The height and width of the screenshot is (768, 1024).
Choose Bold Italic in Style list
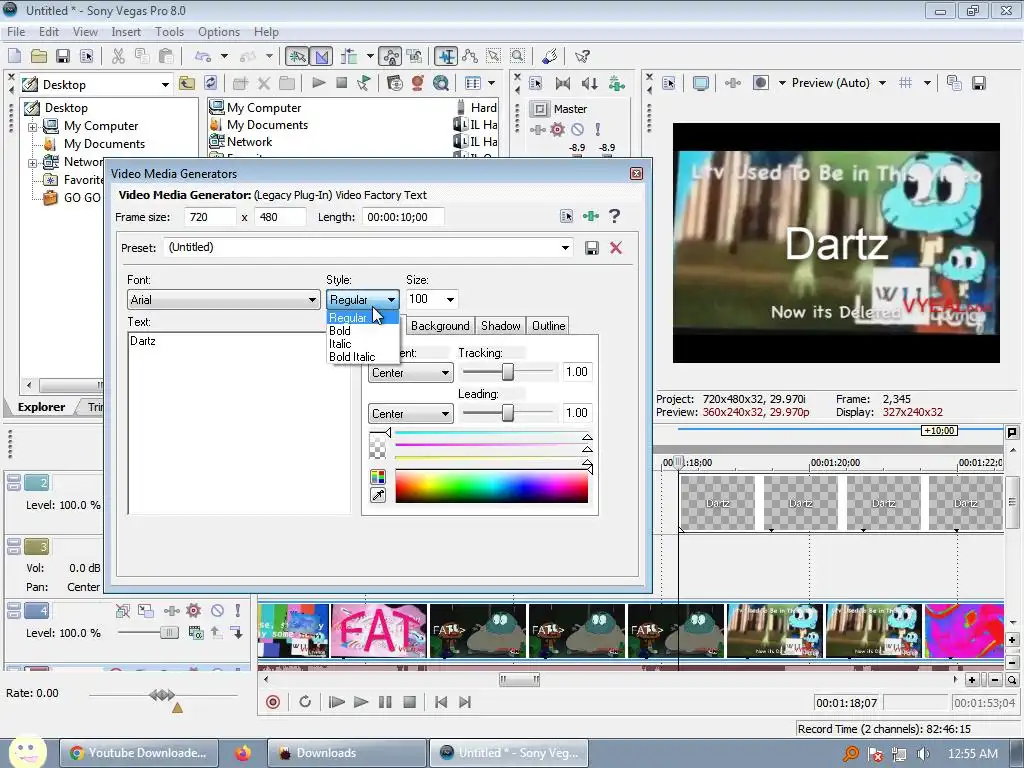point(352,357)
